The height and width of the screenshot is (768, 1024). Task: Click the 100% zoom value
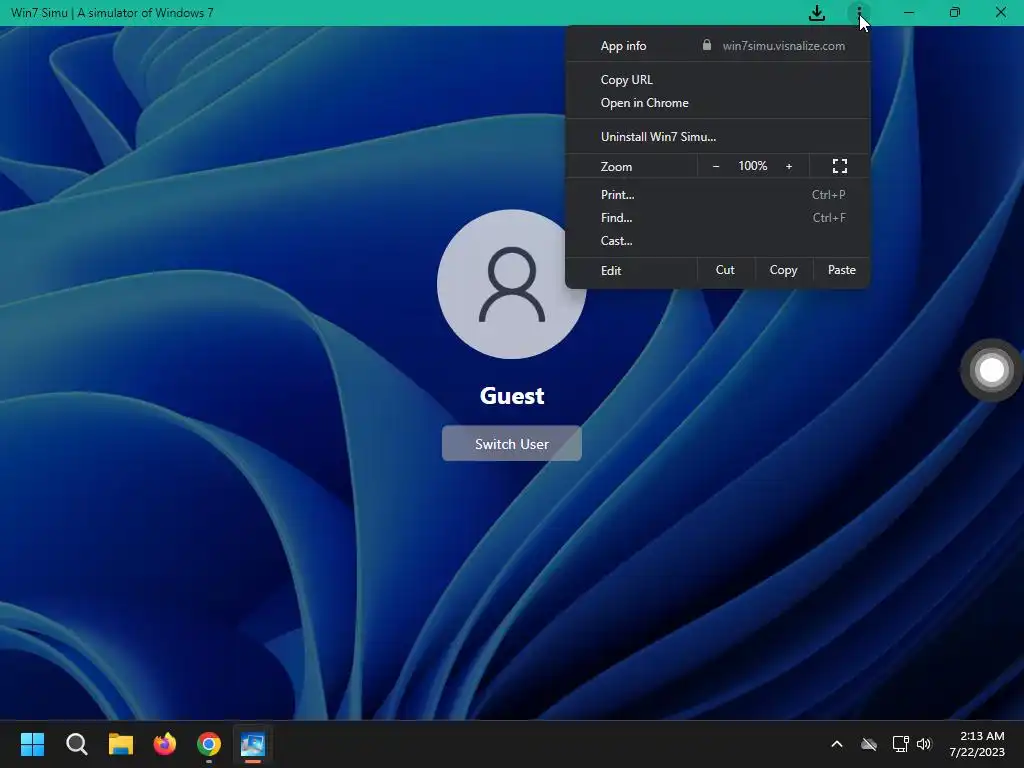752,166
